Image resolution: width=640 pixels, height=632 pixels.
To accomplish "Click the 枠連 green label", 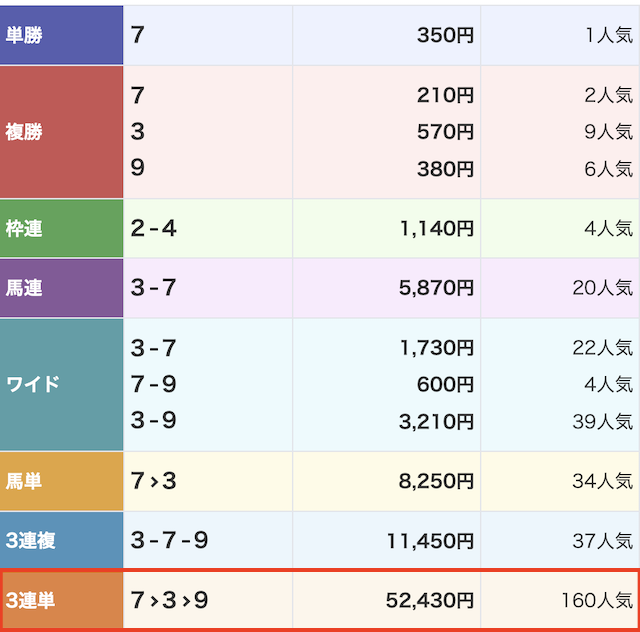I will click(61, 228).
